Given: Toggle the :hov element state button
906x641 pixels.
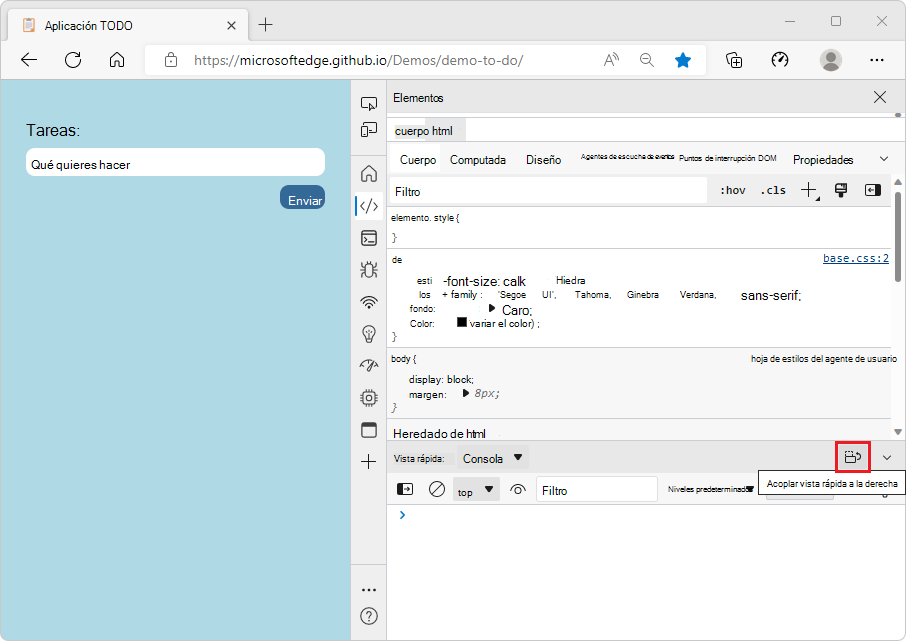Looking at the screenshot, I should (x=732, y=190).
